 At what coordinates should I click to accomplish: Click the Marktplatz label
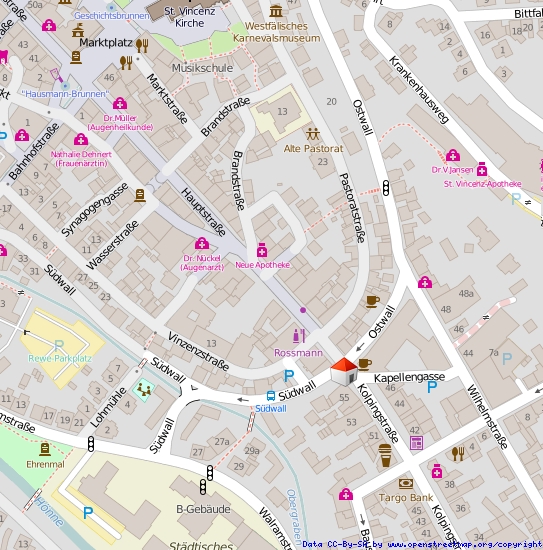click(106, 43)
